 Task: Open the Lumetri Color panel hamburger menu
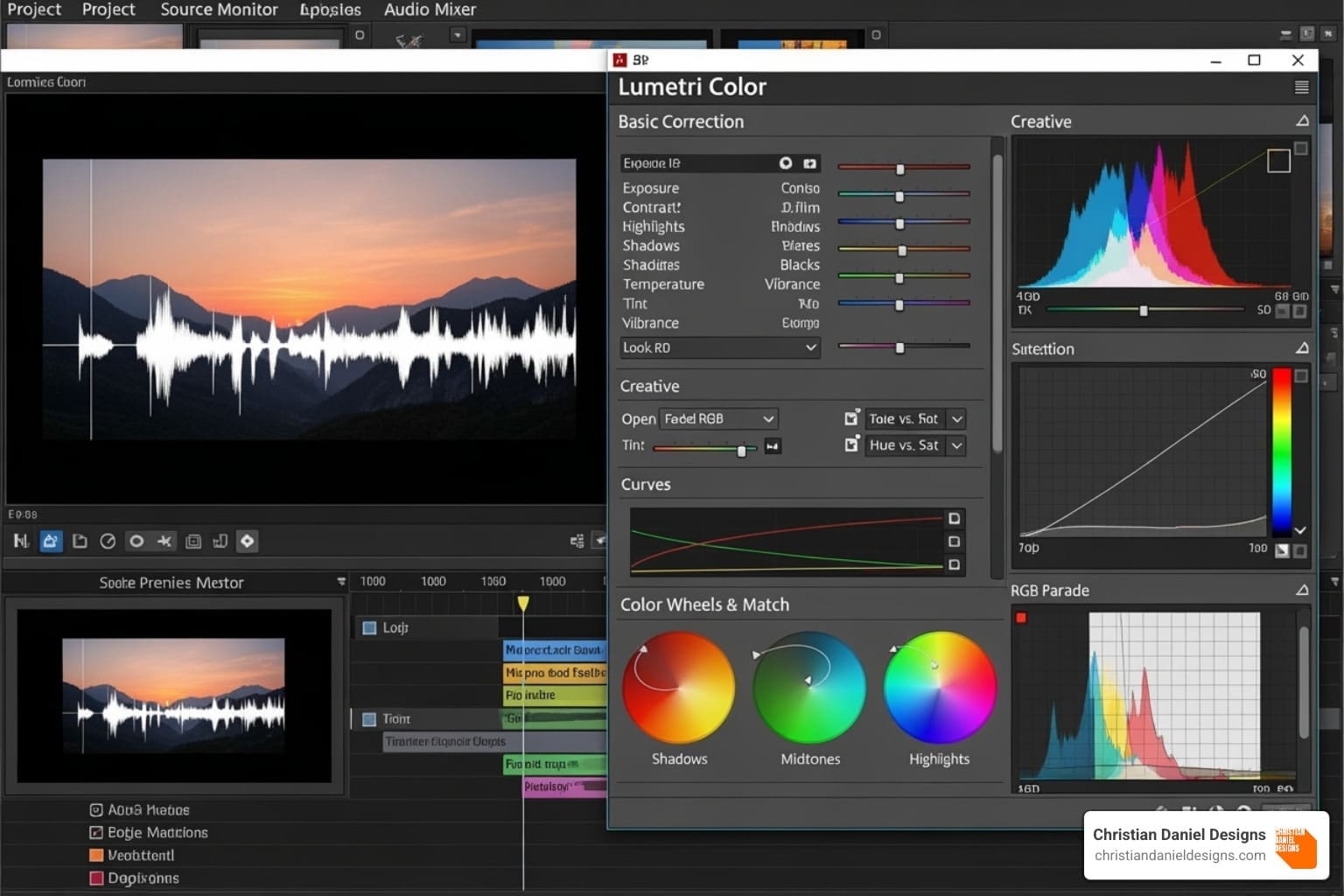(x=1301, y=87)
